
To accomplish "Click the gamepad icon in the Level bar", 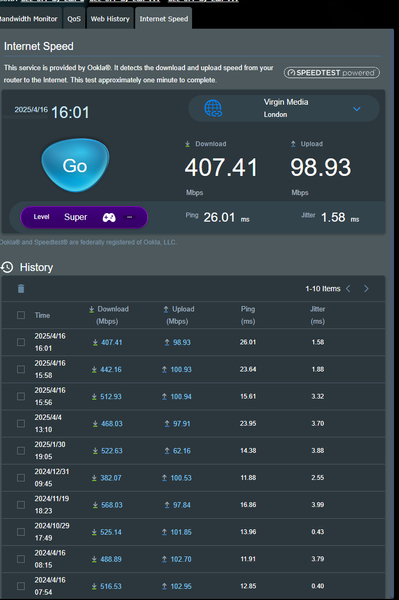I will (109, 217).
